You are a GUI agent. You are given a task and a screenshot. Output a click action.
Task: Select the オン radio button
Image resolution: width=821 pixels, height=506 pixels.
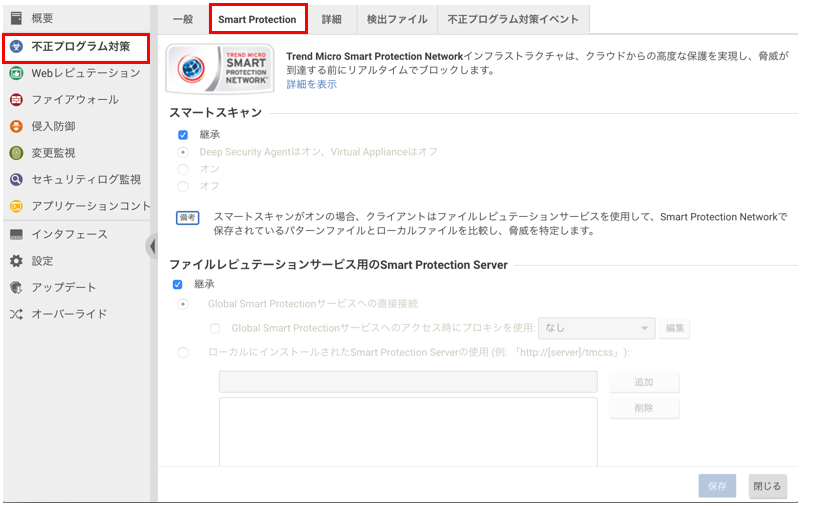tap(183, 169)
